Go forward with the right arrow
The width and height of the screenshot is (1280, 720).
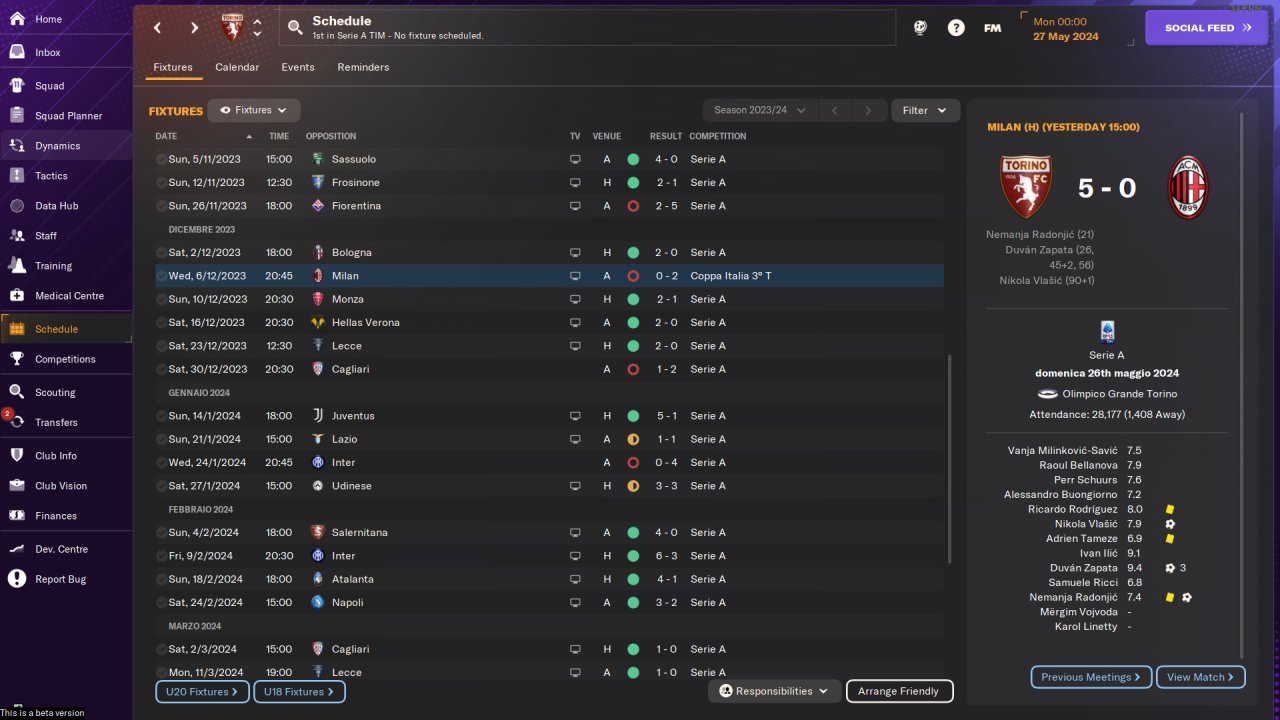click(x=194, y=28)
